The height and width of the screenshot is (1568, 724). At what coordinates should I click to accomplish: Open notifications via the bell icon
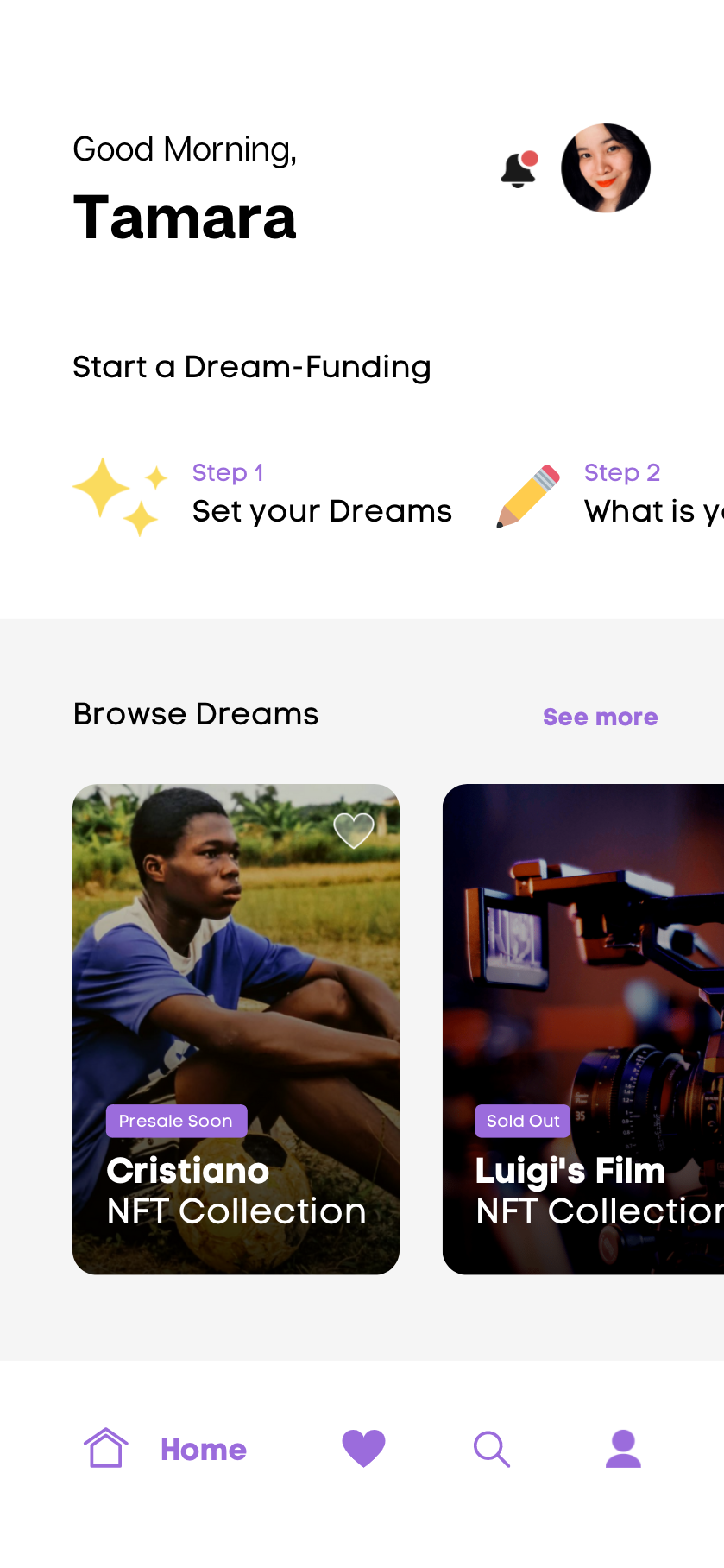tap(519, 169)
